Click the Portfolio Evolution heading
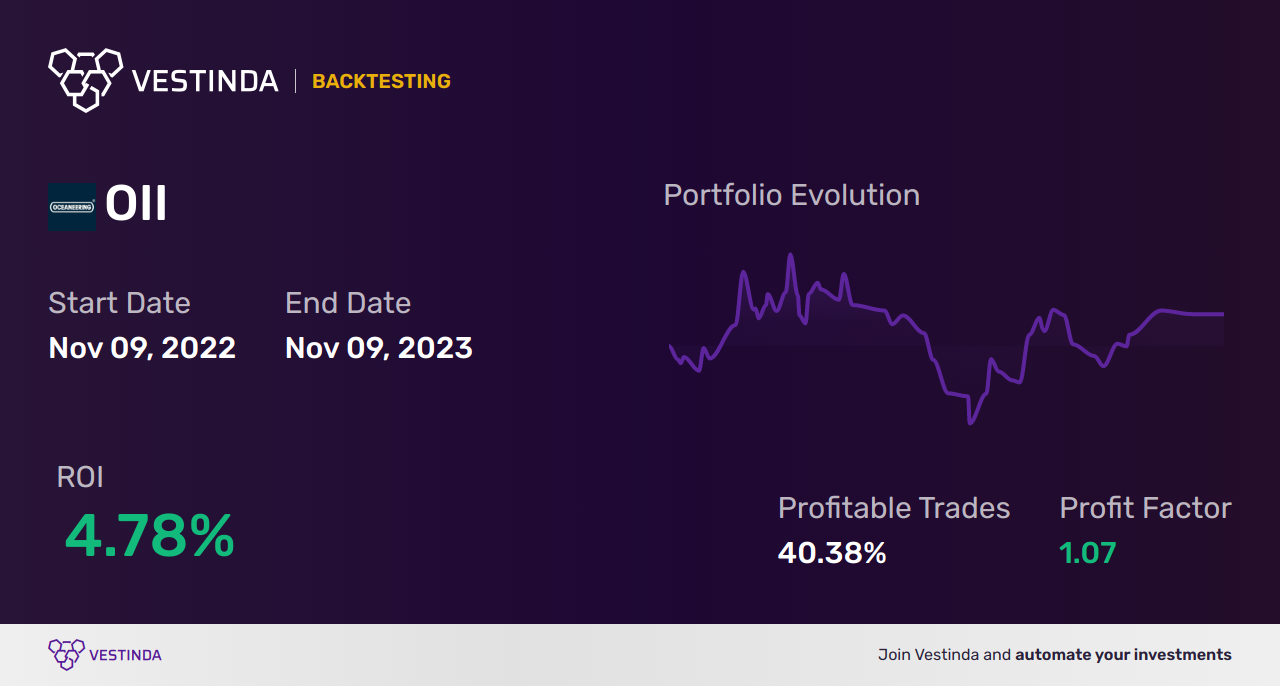 coord(792,195)
